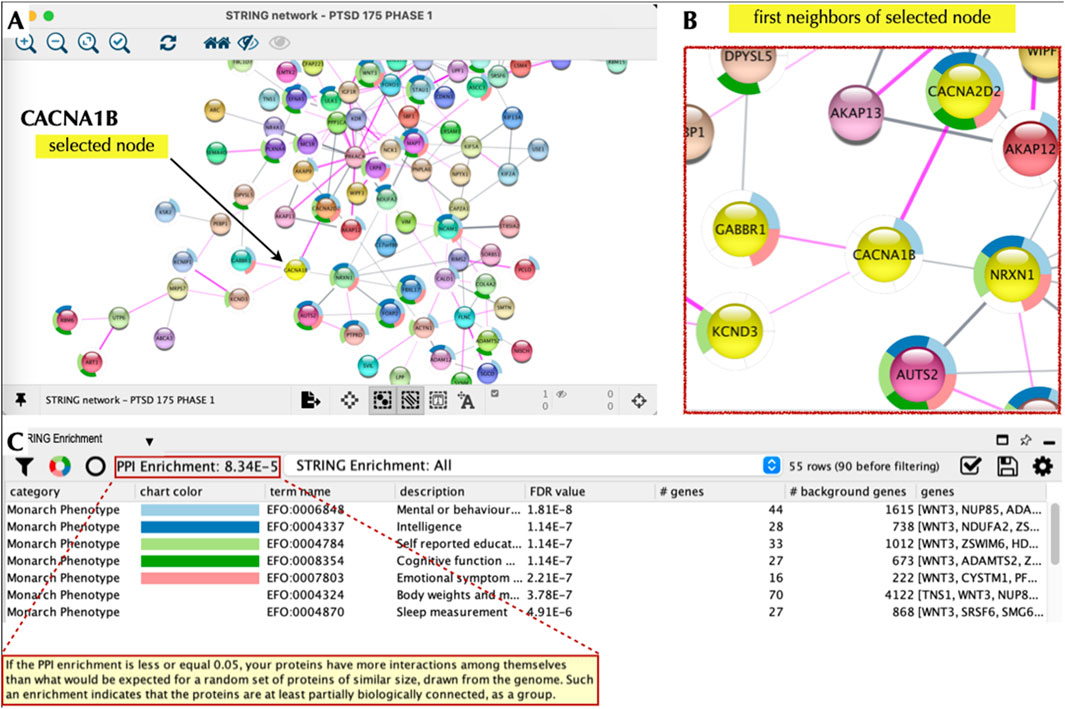Export the network with the export icon
The image size is (1065, 709).
click(x=311, y=400)
